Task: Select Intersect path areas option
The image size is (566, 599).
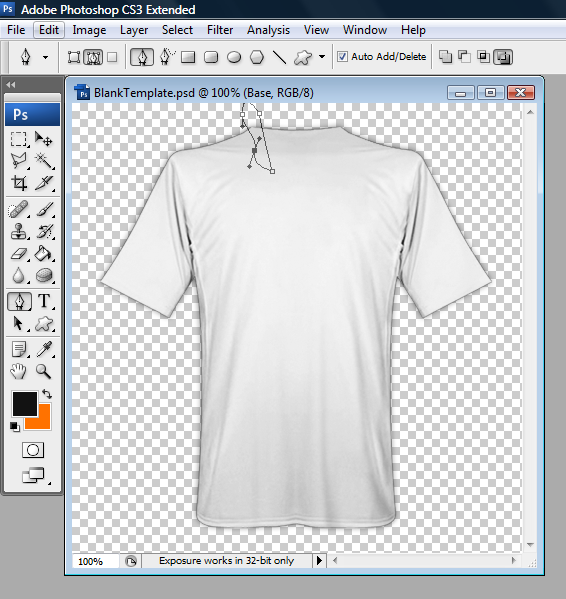Action: click(x=484, y=57)
